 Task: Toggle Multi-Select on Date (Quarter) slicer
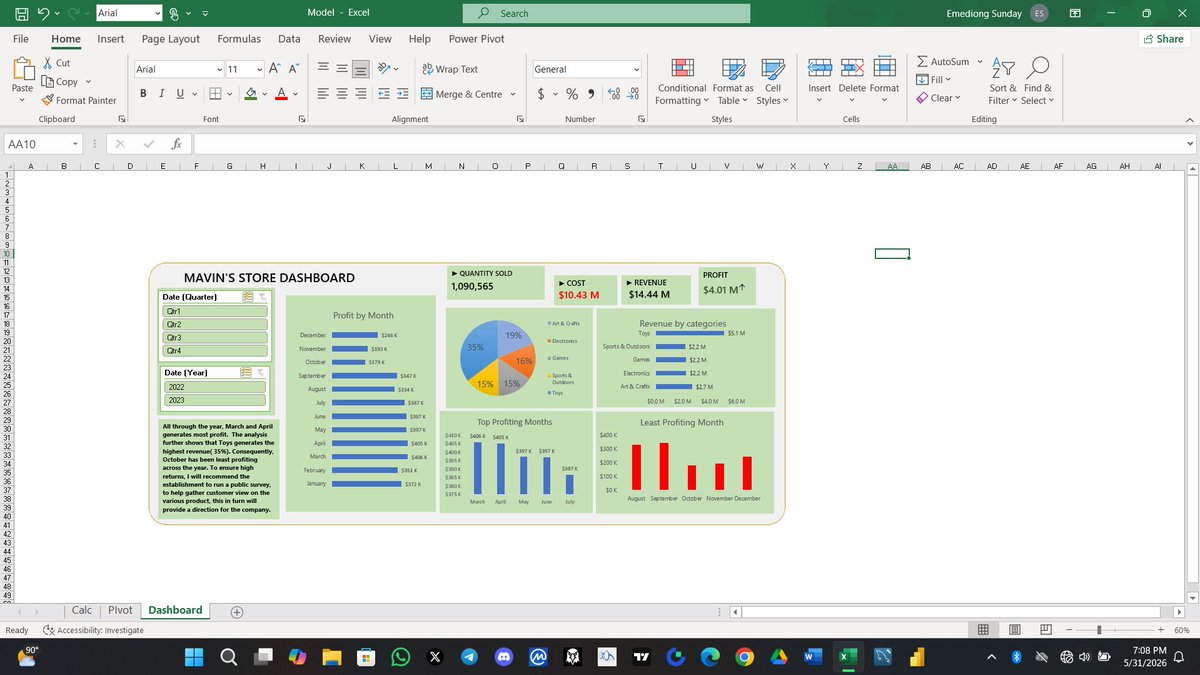[x=247, y=297]
